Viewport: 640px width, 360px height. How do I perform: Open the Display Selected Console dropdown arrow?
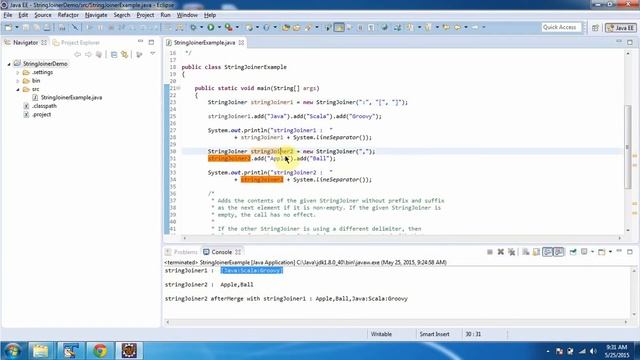592,252
